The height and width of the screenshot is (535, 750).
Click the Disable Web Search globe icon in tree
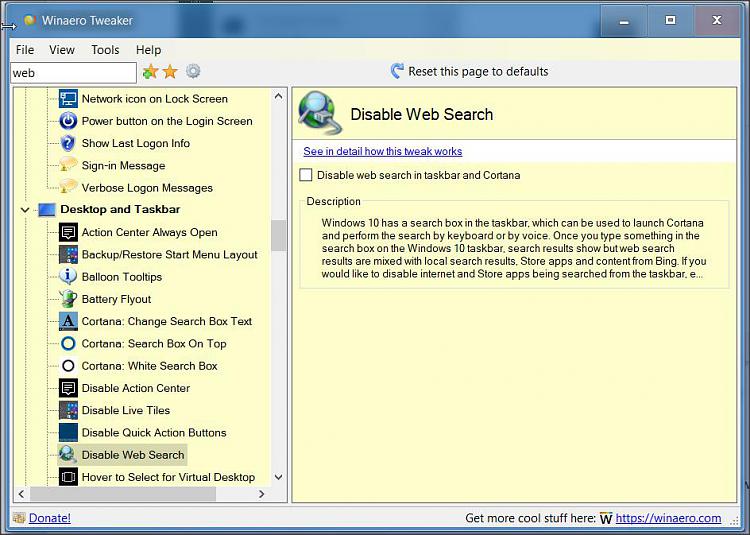point(68,455)
